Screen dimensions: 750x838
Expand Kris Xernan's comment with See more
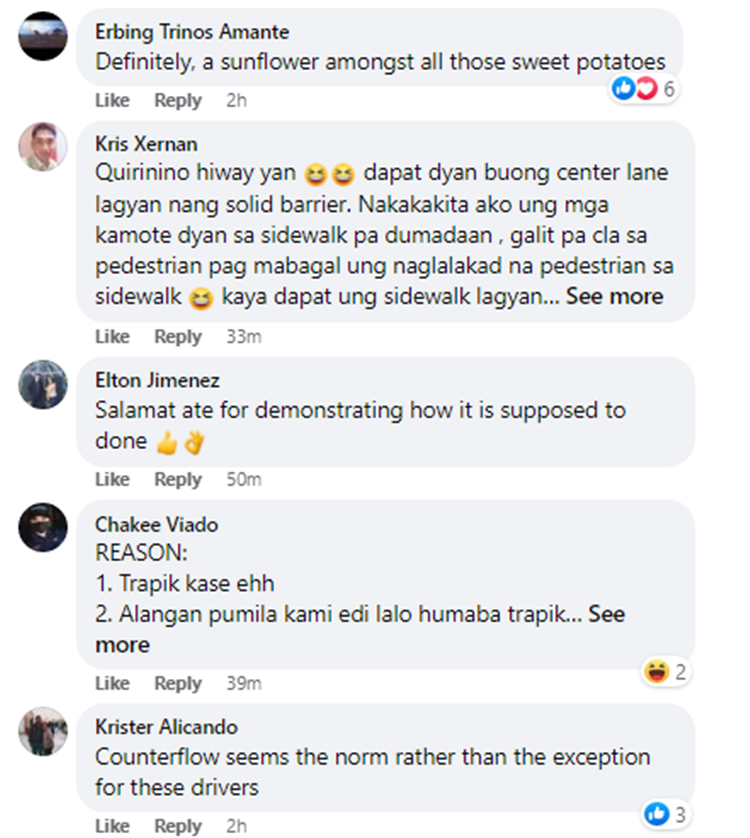pos(615,296)
